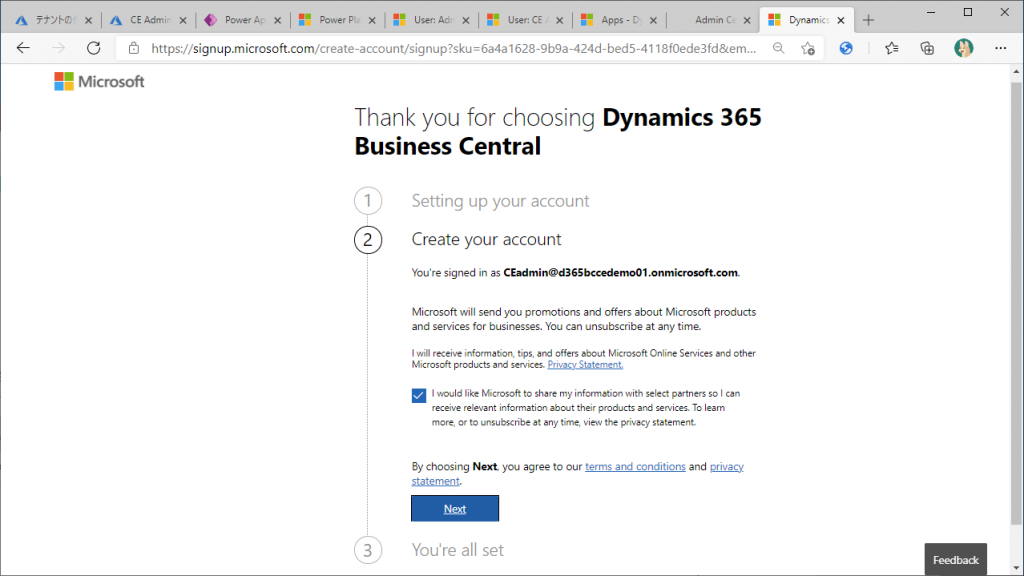Open the privacy statement link near Next
This screenshot has width=1024, height=576.
pyautogui.click(x=726, y=466)
